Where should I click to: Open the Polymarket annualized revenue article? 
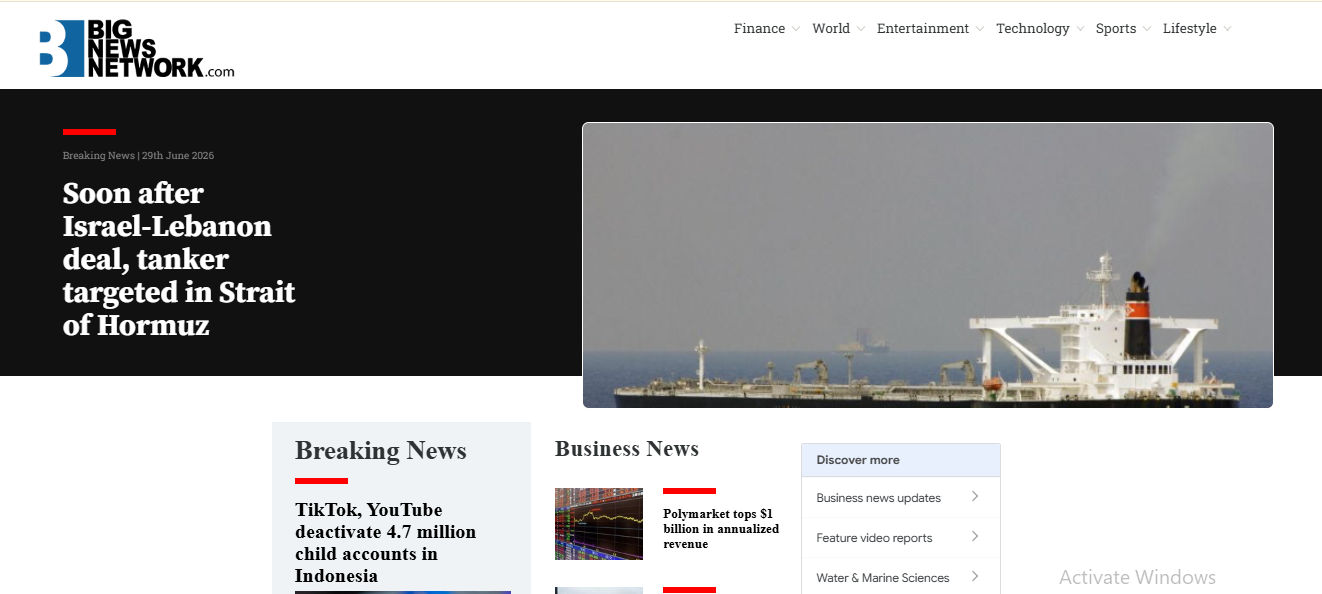coord(721,529)
